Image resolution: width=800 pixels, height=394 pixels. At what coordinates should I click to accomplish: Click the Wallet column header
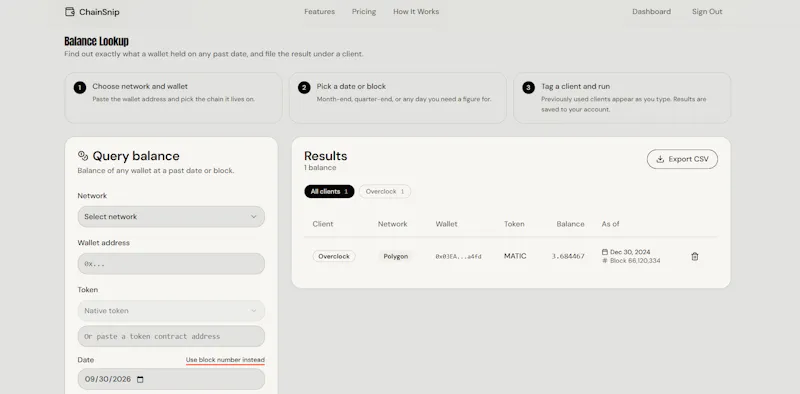pyautogui.click(x=446, y=224)
